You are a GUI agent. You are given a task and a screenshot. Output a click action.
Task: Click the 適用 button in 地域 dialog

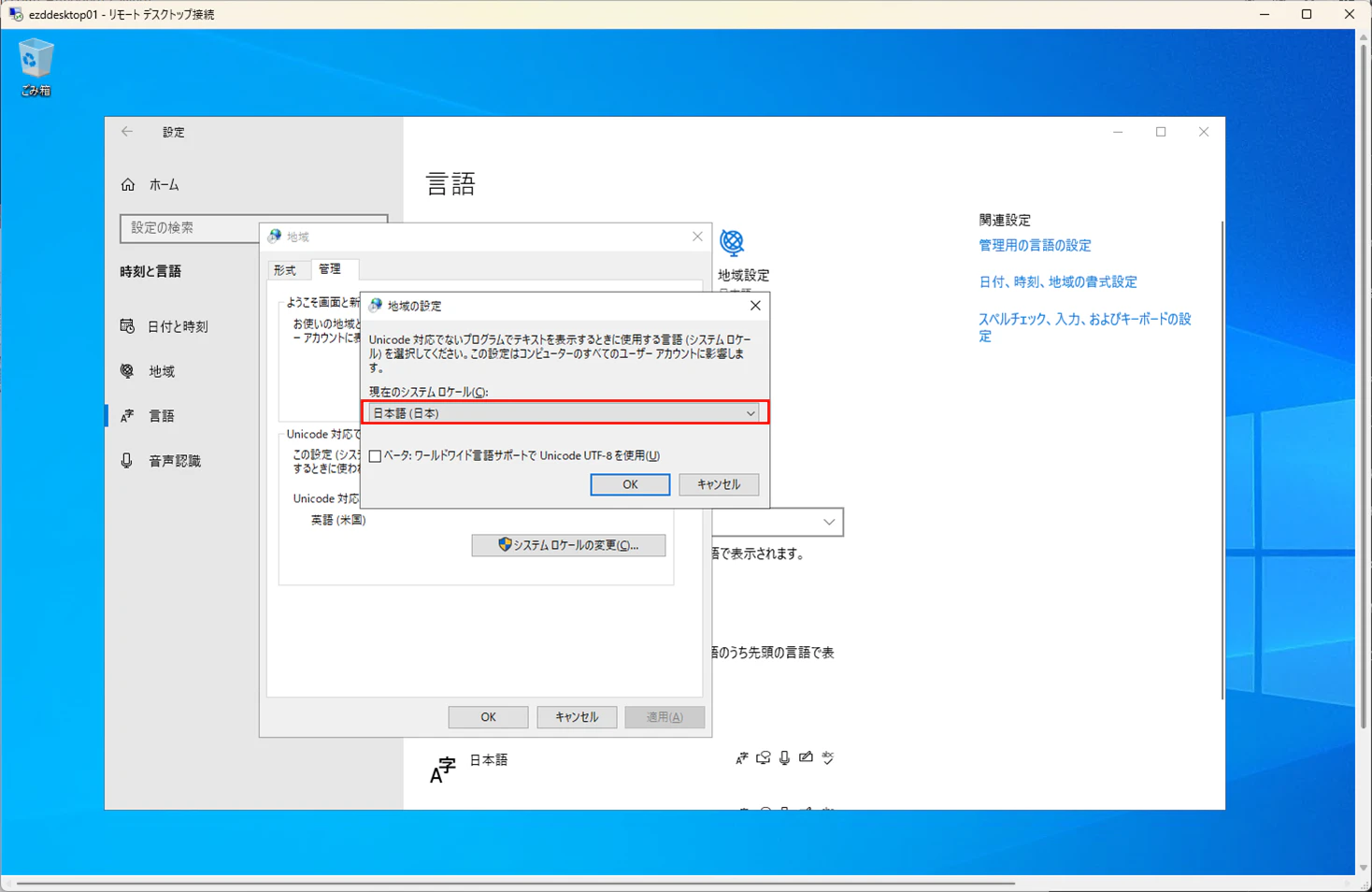(665, 717)
